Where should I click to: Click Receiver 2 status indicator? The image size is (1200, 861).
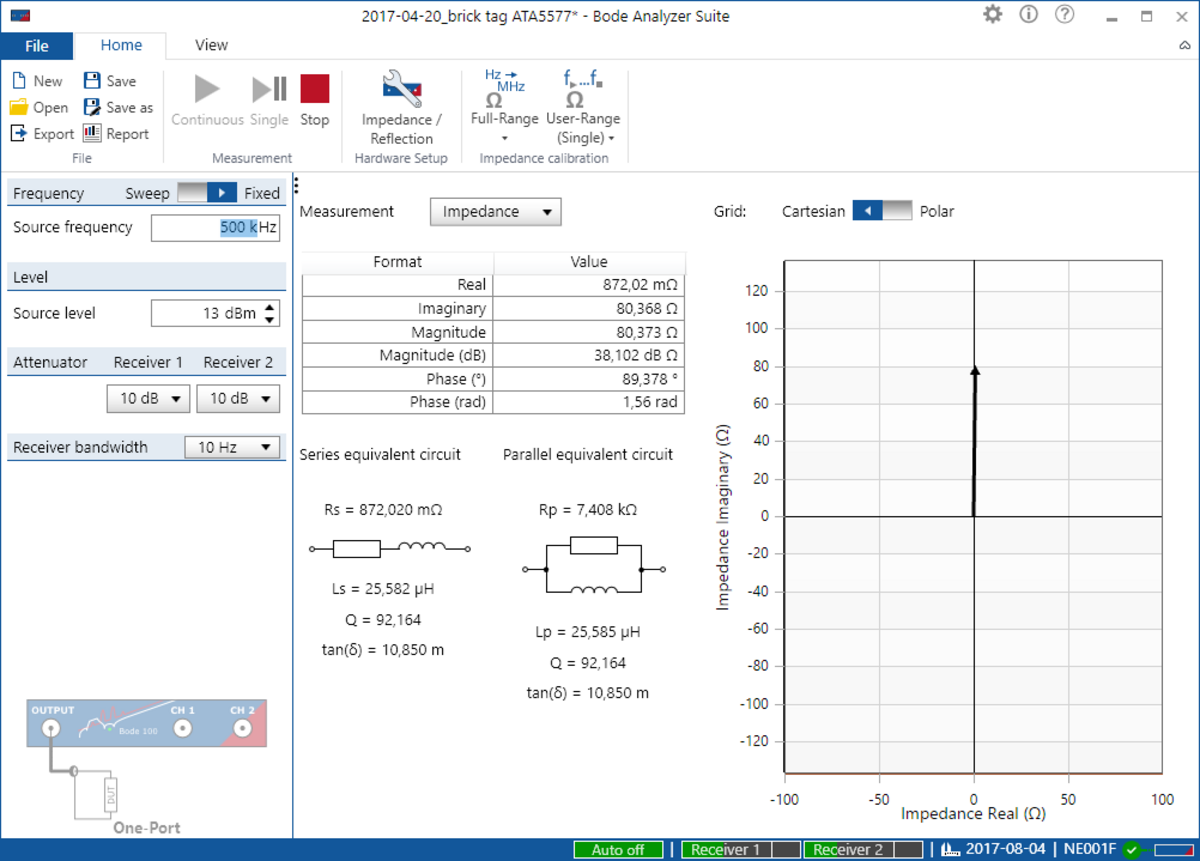862,850
